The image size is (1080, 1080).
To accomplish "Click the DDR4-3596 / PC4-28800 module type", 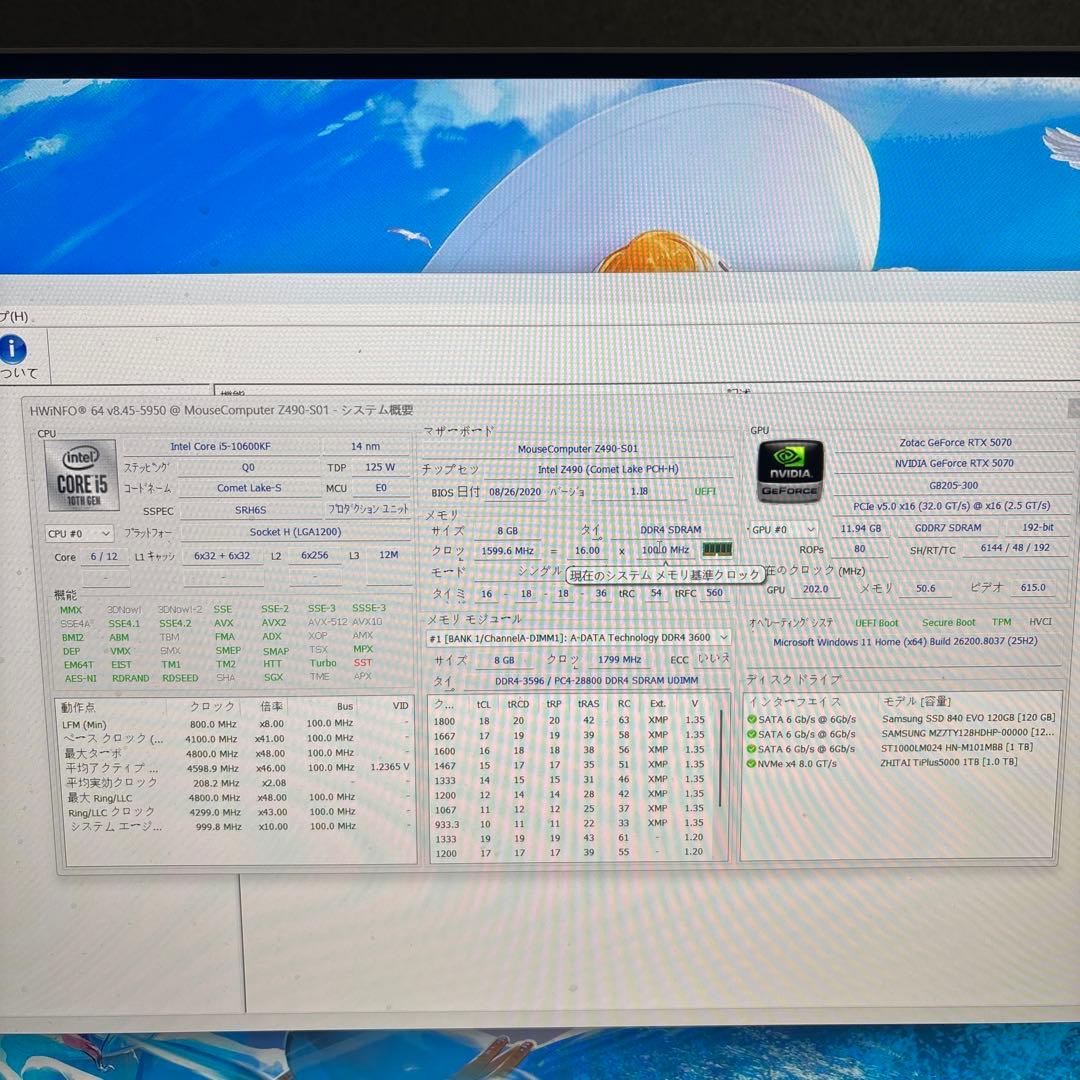I will 596,681.
